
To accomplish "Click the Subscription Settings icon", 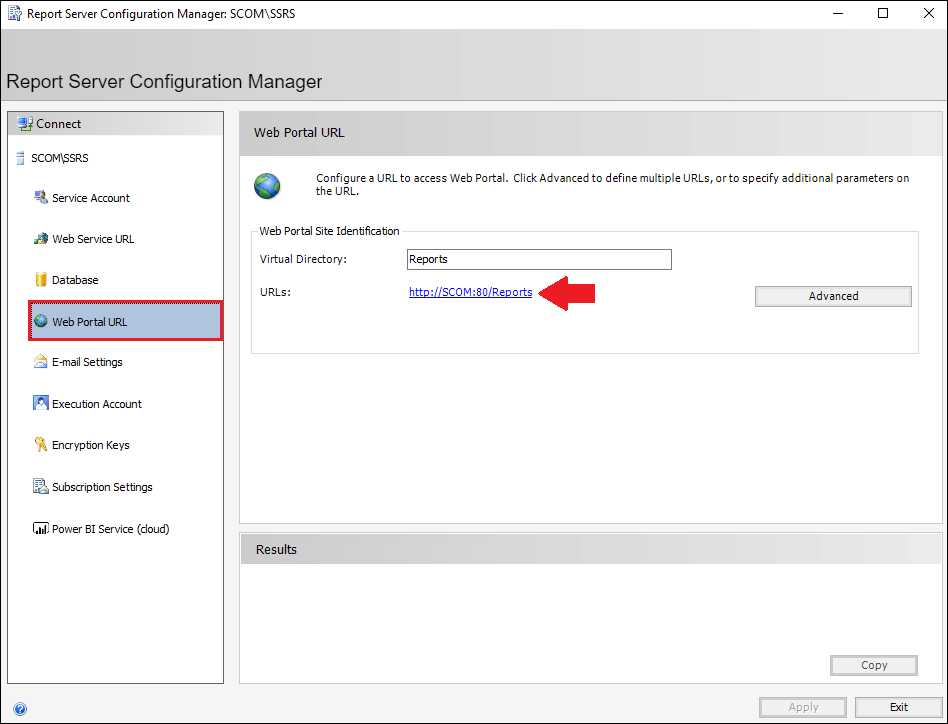I will click(41, 486).
